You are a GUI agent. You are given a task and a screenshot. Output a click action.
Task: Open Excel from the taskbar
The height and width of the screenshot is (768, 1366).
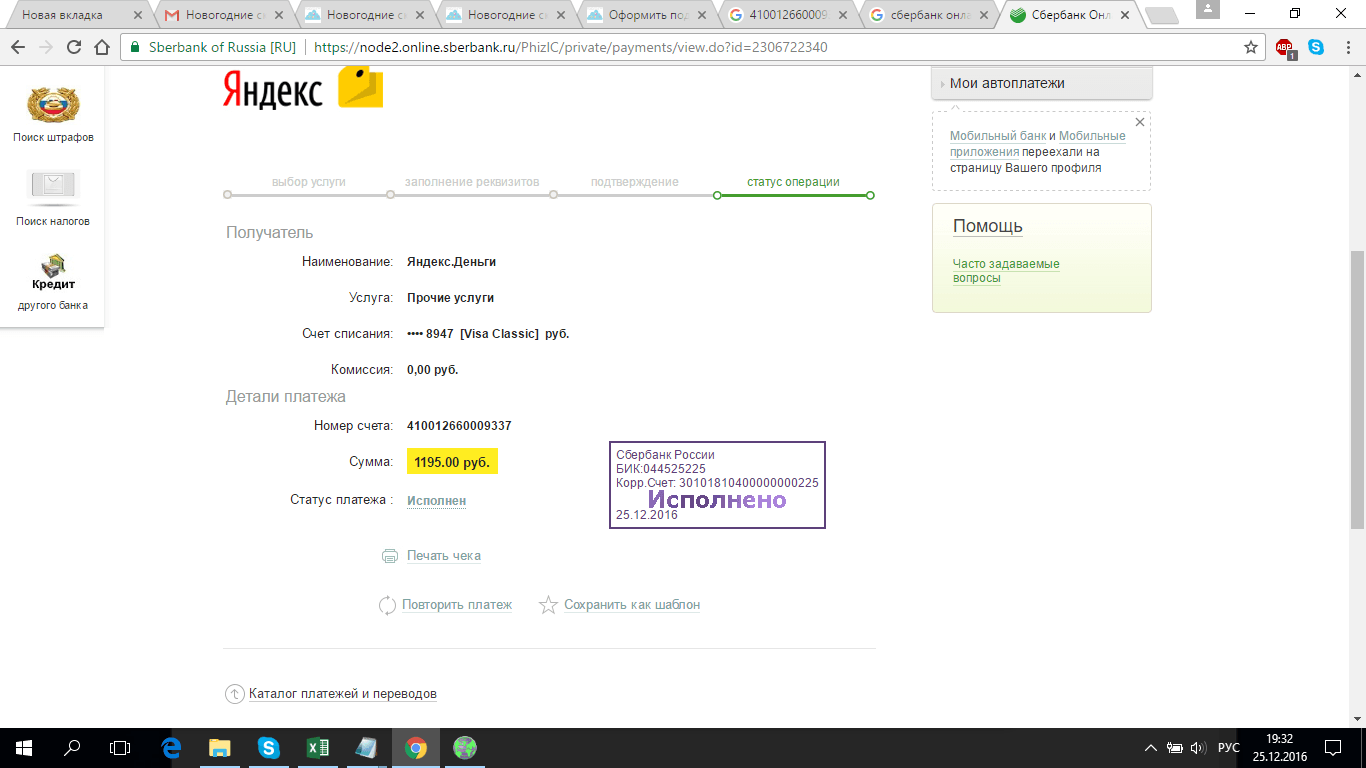coord(318,747)
